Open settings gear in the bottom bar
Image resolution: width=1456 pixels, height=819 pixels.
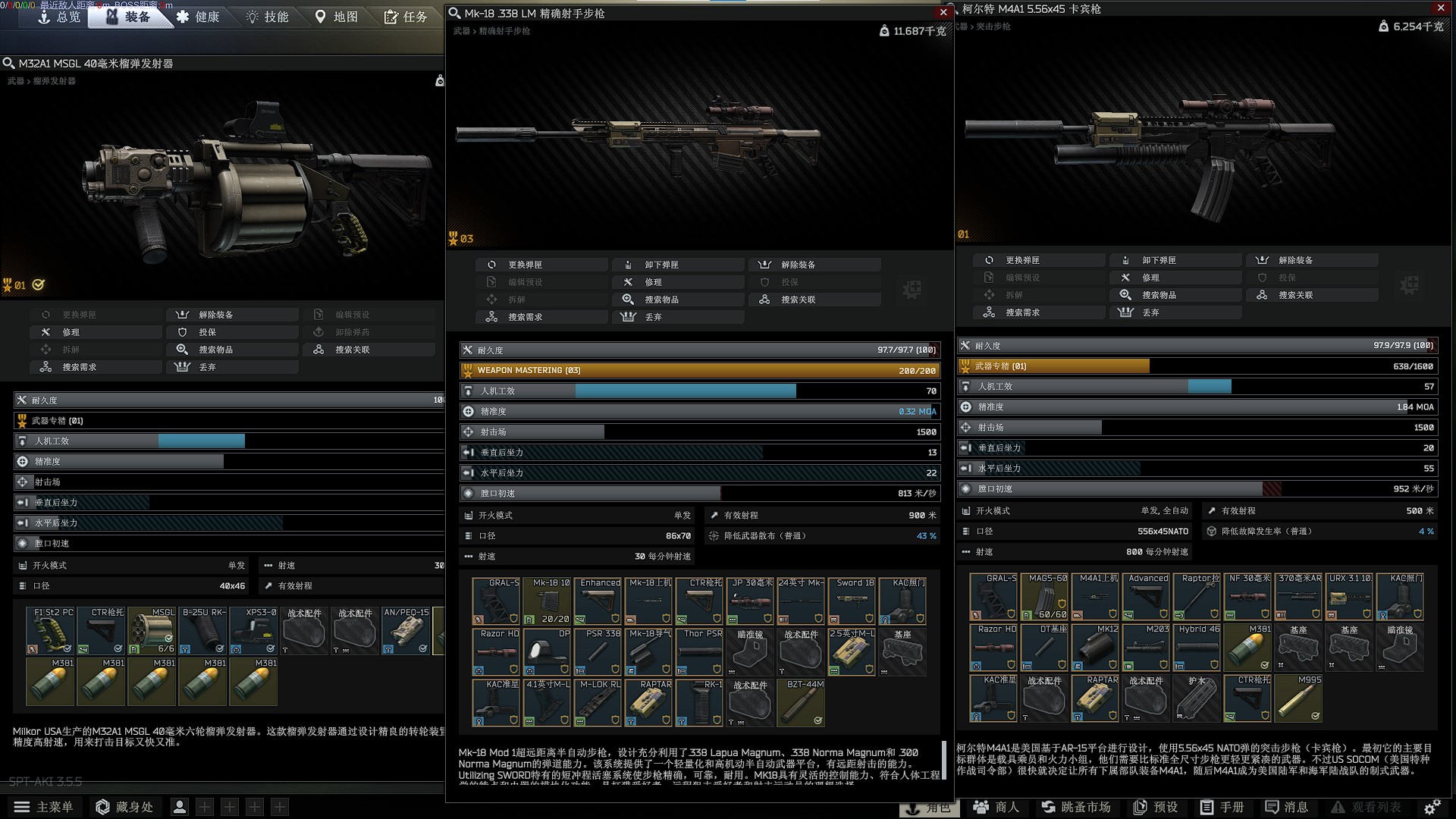click(1432, 807)
